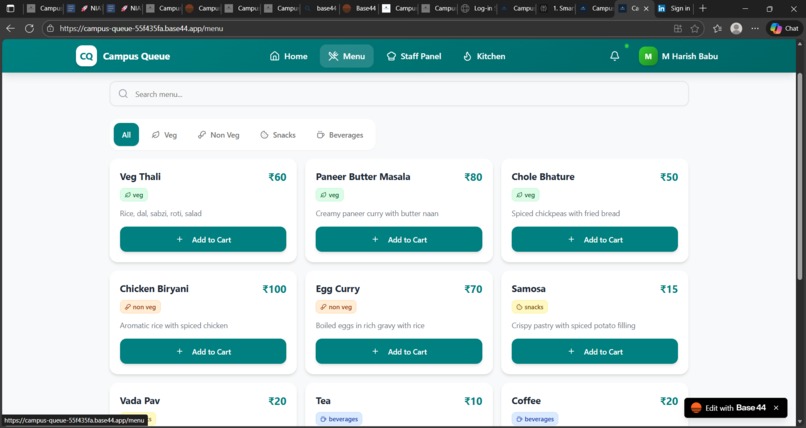Open the notifications bell
Screen dimensions: 806x428
(x=614, y=56)
